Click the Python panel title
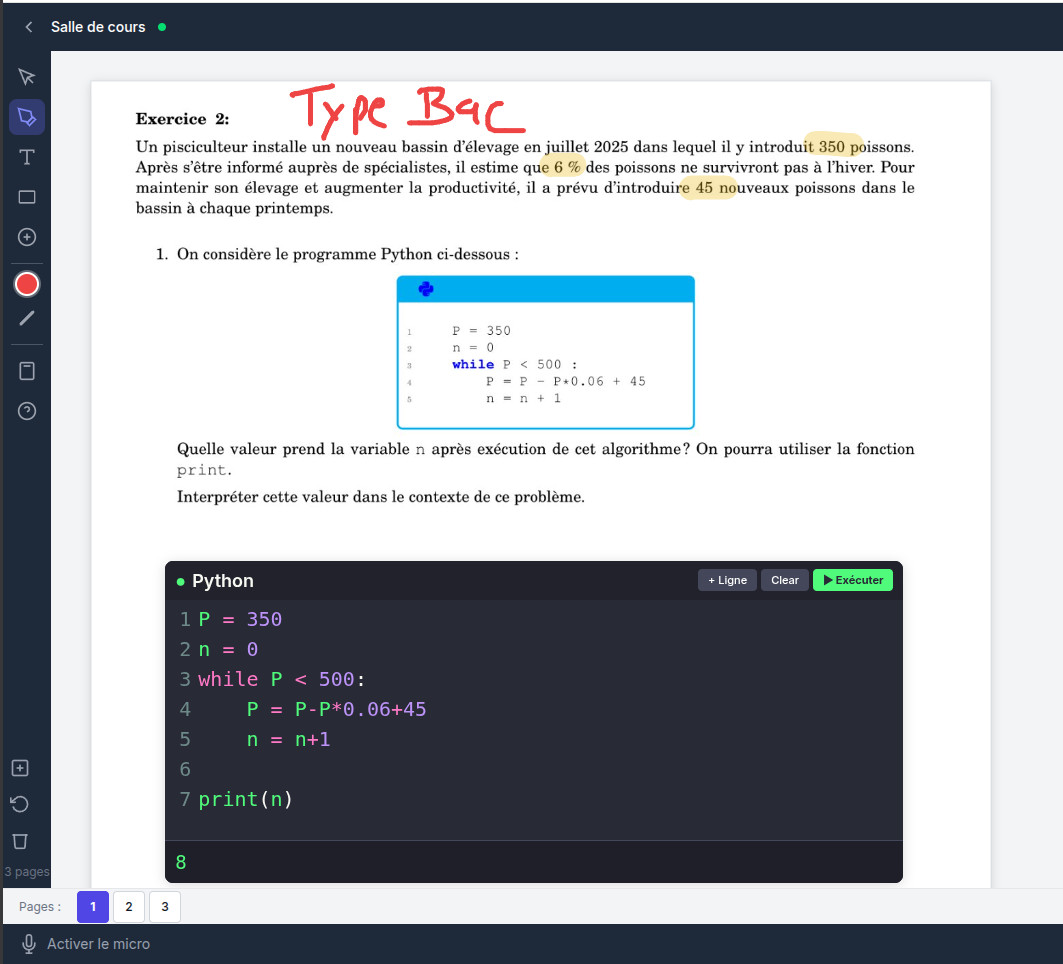This screenshot has width=1063, height=964. coord(222,581)
